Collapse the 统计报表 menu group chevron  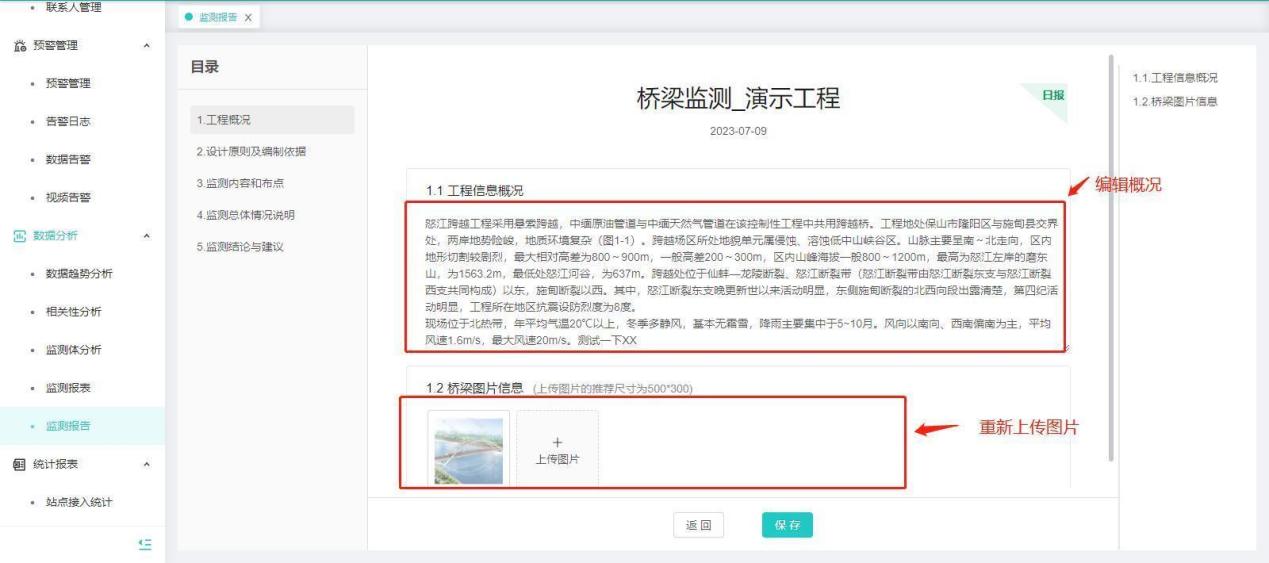coord(148,464)
